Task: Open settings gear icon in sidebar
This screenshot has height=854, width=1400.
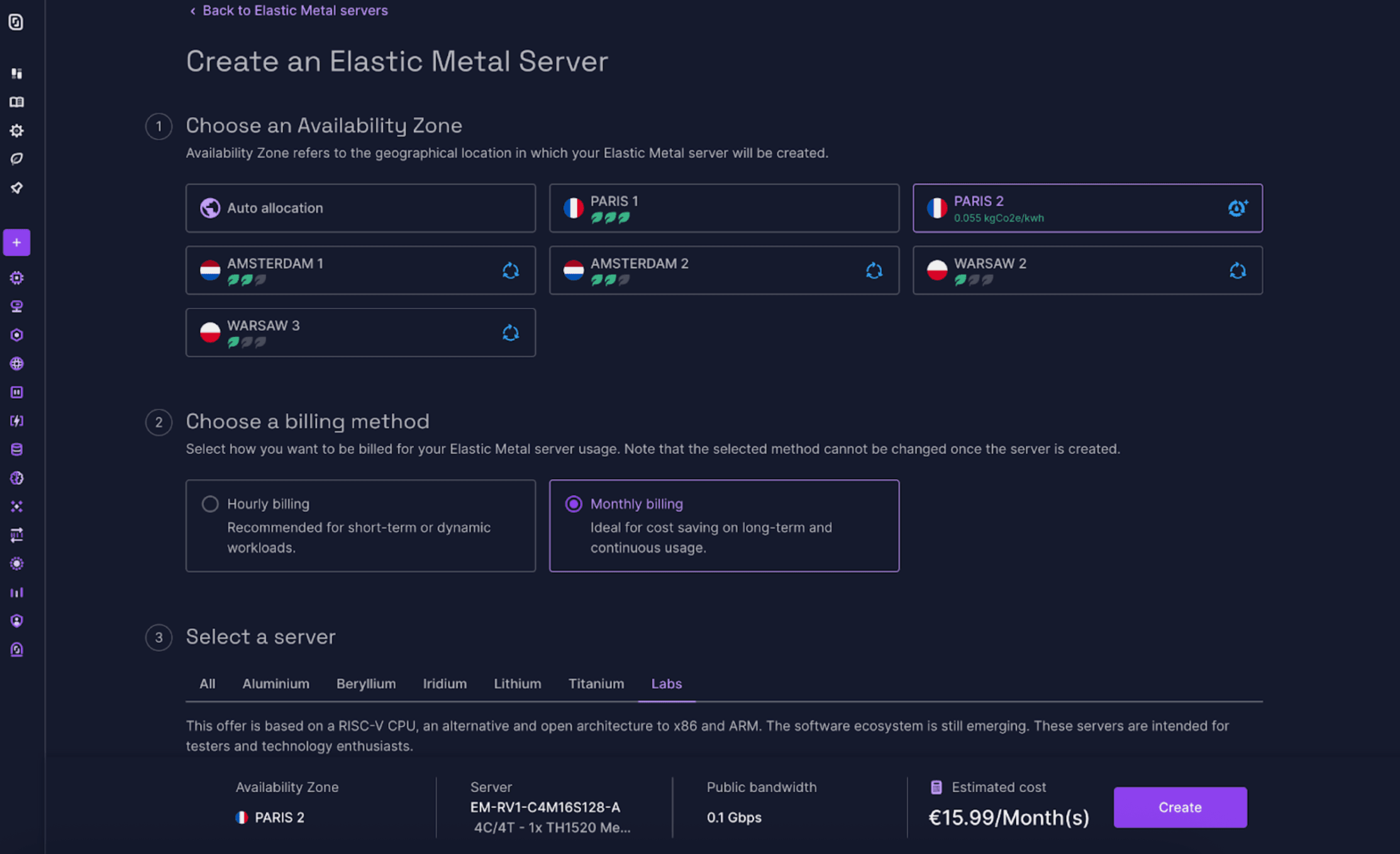Action: [16, 130]
